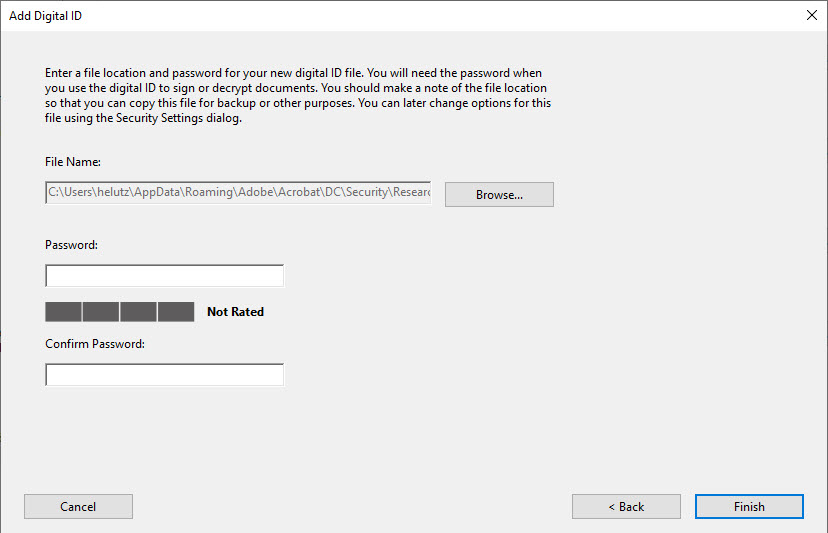Click third segment of password strength meter
The height and width of the screenshot is (533, 828).
click(x=138, y=312)
